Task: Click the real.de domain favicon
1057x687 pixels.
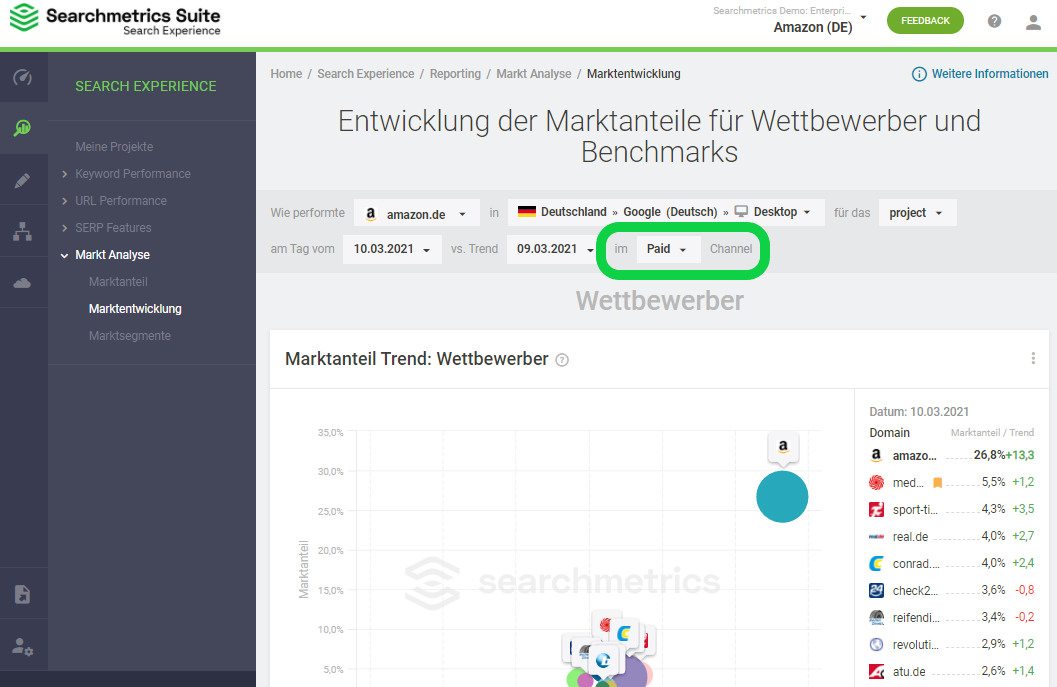Action: tap(876, 537)
